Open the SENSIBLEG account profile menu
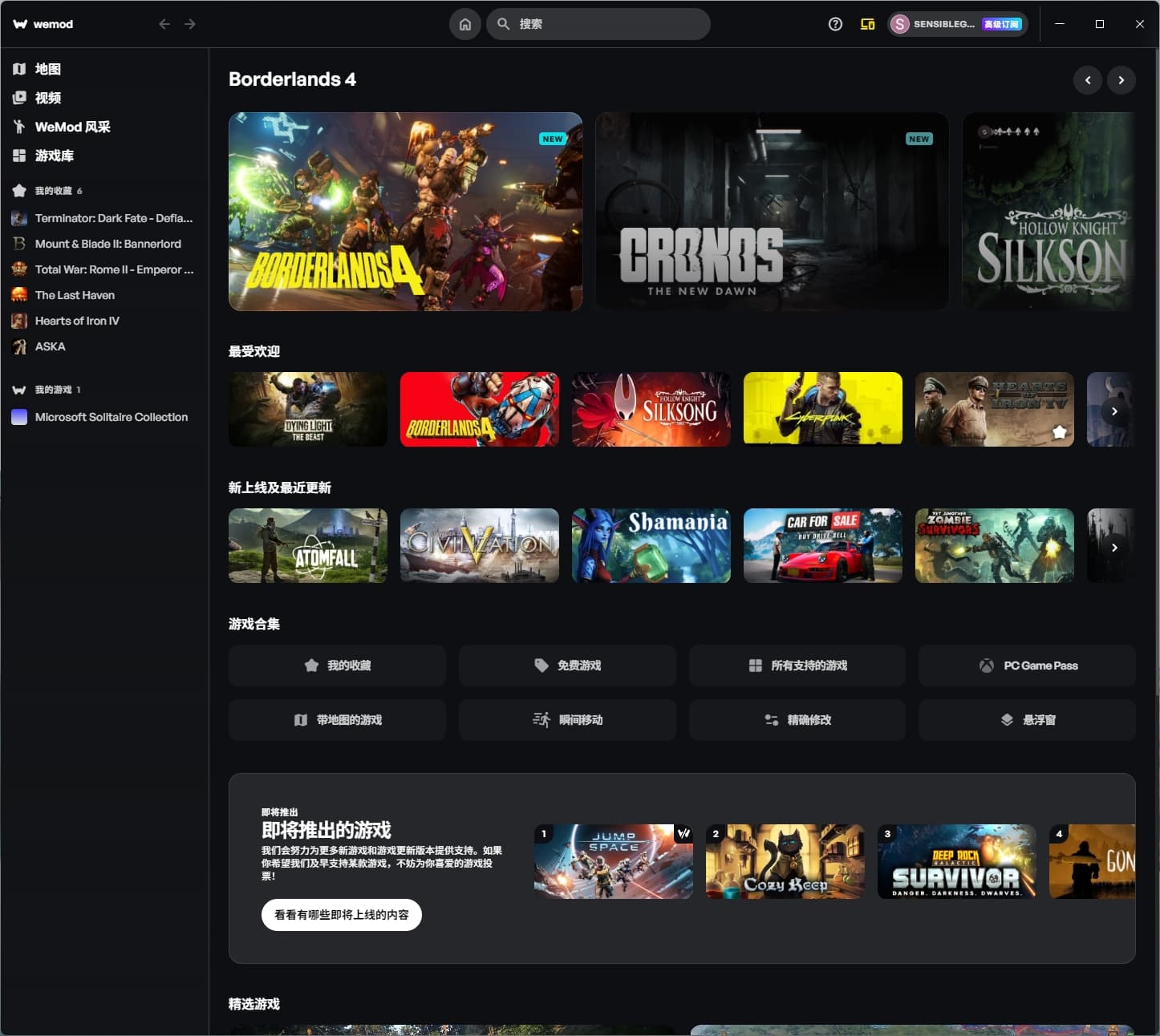This screenshot has height=1036, width=1160. point(957,24)
